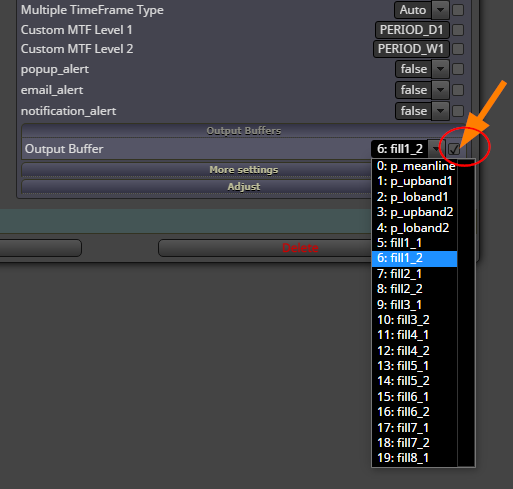Choose the 13: fill5_1 option
Screen dimensions: 513x489
point(414,366)
